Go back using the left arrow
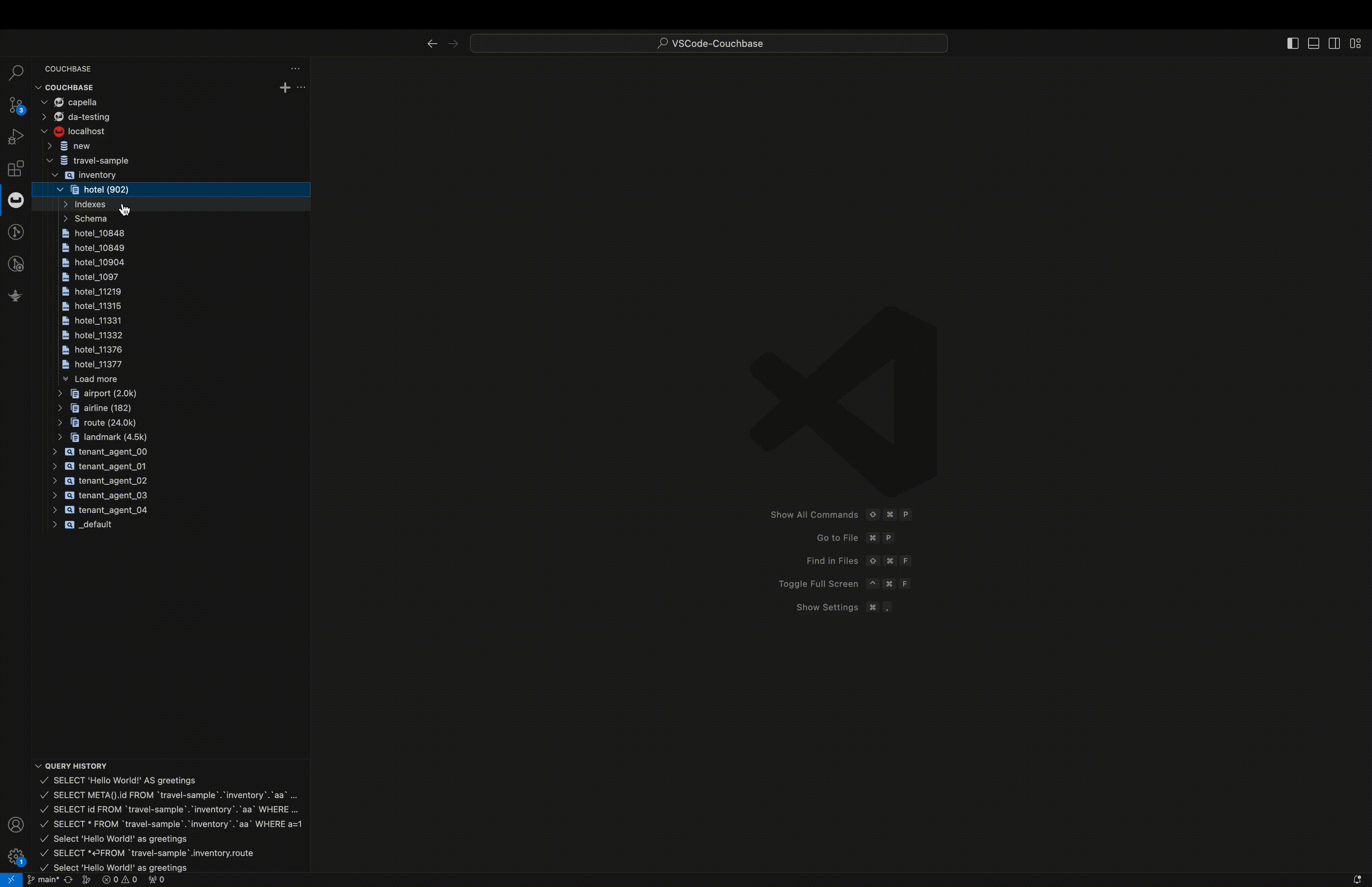This screenshot has width=1372, height=887. (x=432, y=44)
